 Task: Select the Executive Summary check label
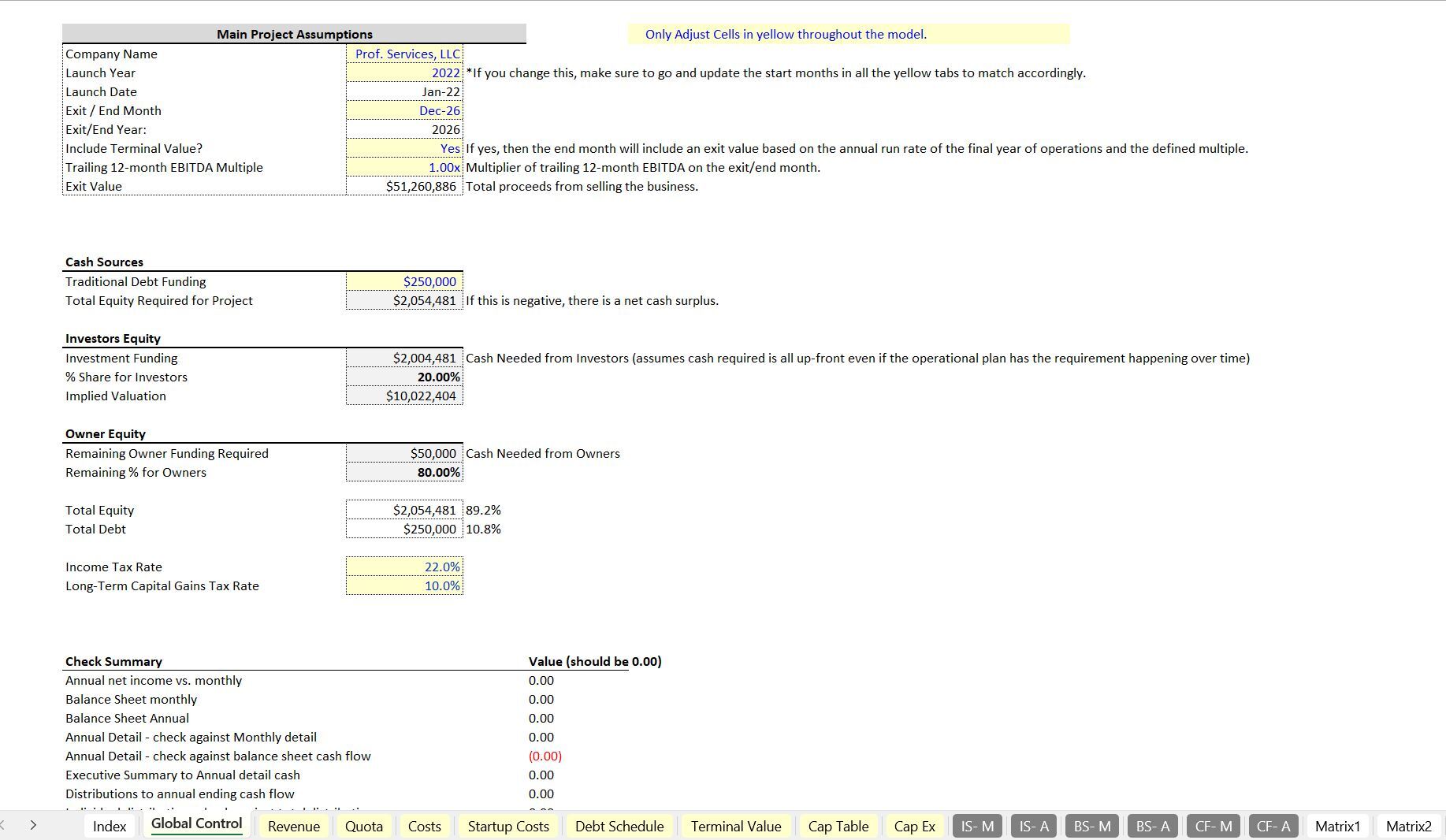point(183,775)
